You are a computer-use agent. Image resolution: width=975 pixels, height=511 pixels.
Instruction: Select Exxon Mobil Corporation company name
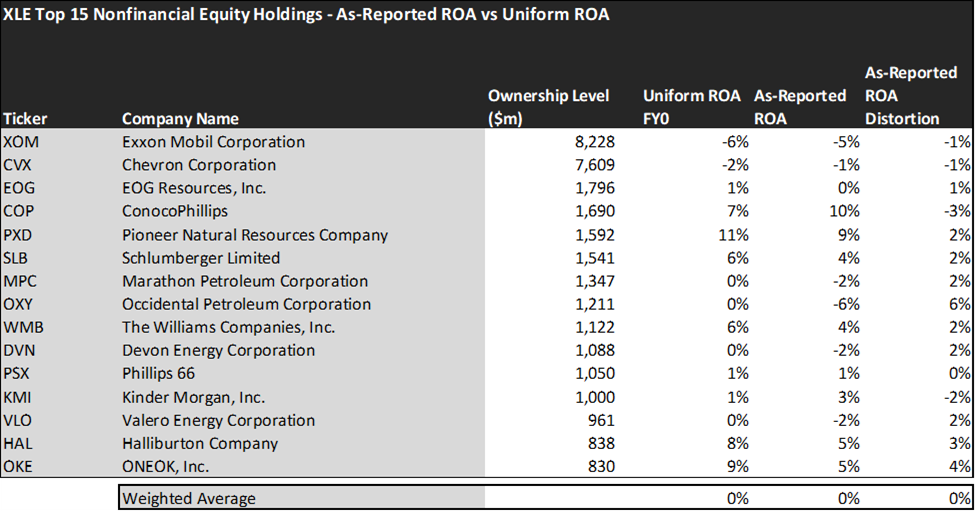tap(213, 142)
